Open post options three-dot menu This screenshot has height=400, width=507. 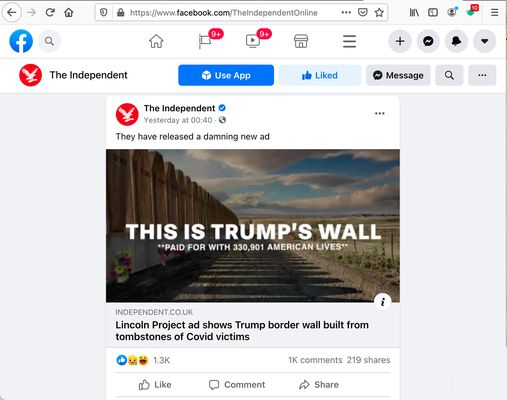pos(380,113)
